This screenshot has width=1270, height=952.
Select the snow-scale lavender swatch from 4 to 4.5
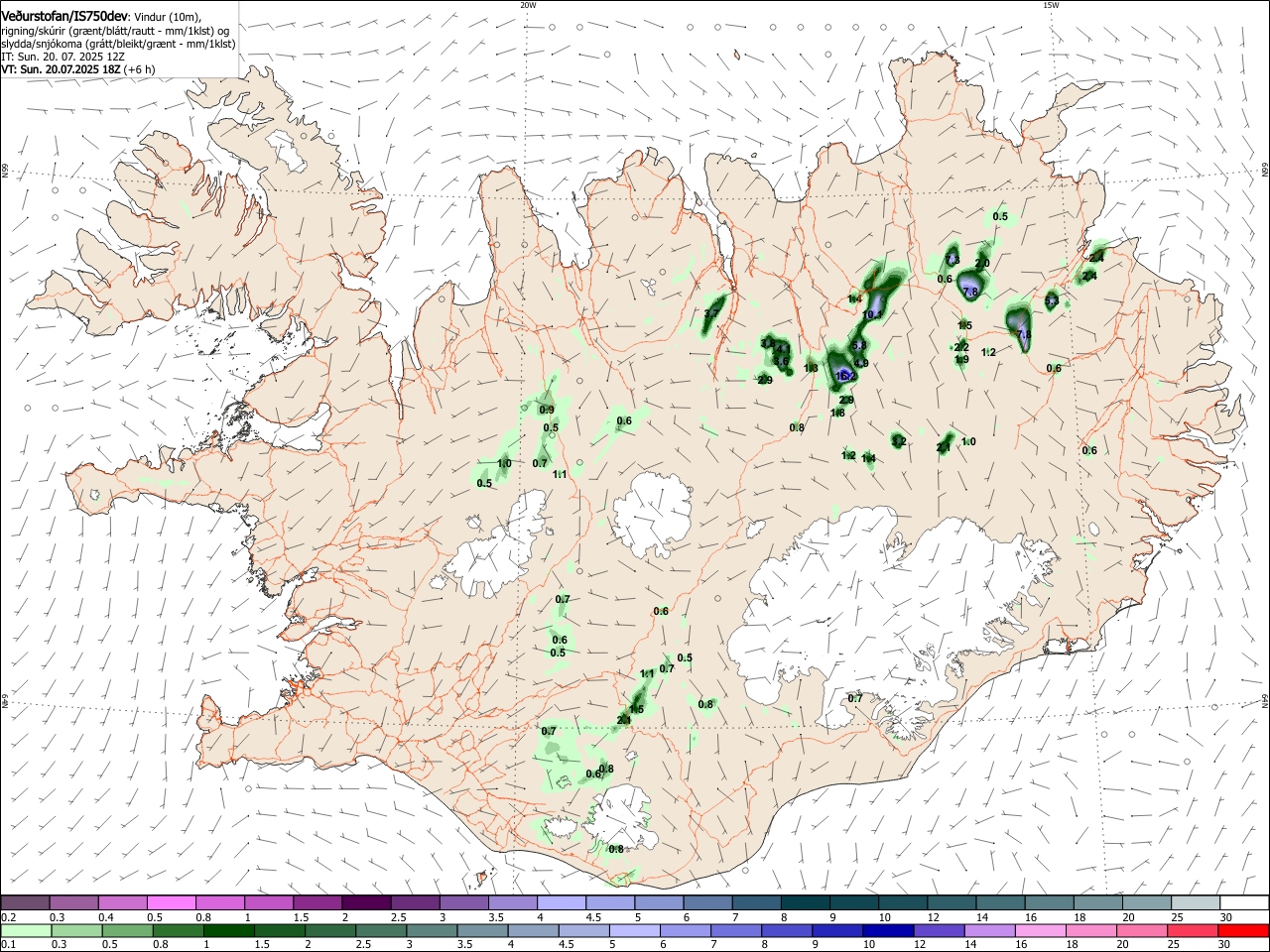pos(561,902)
